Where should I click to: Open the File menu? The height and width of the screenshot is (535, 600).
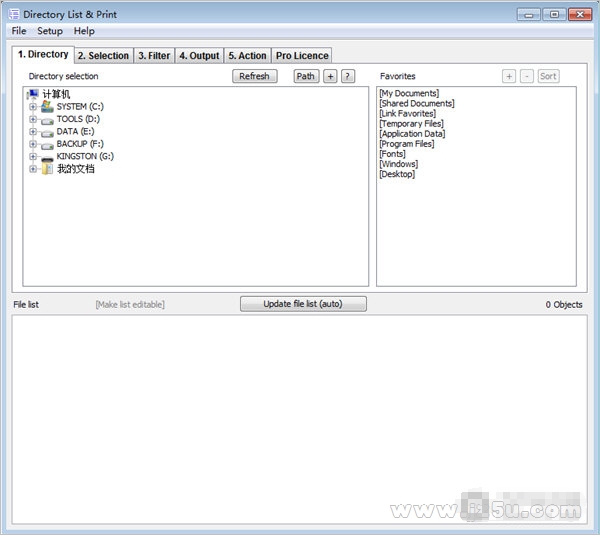[19, 31]
